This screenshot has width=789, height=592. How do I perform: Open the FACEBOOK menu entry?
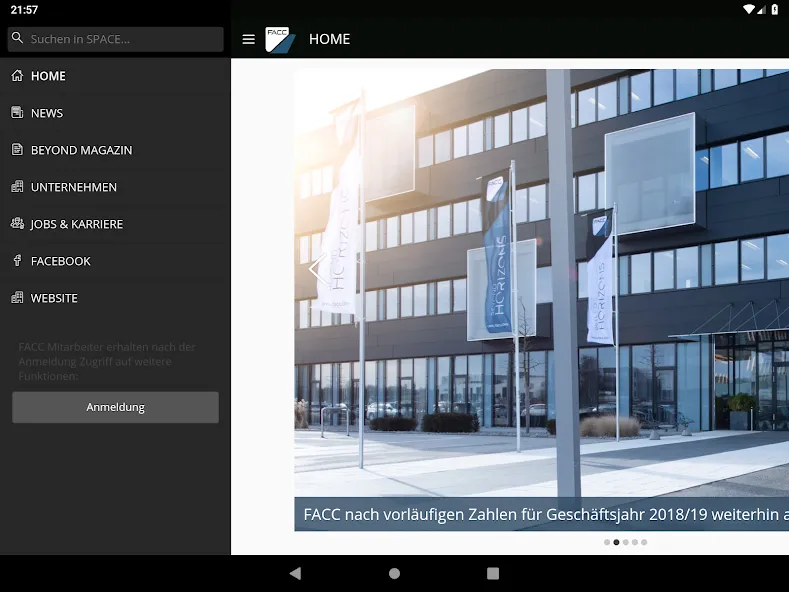[115, 261]
